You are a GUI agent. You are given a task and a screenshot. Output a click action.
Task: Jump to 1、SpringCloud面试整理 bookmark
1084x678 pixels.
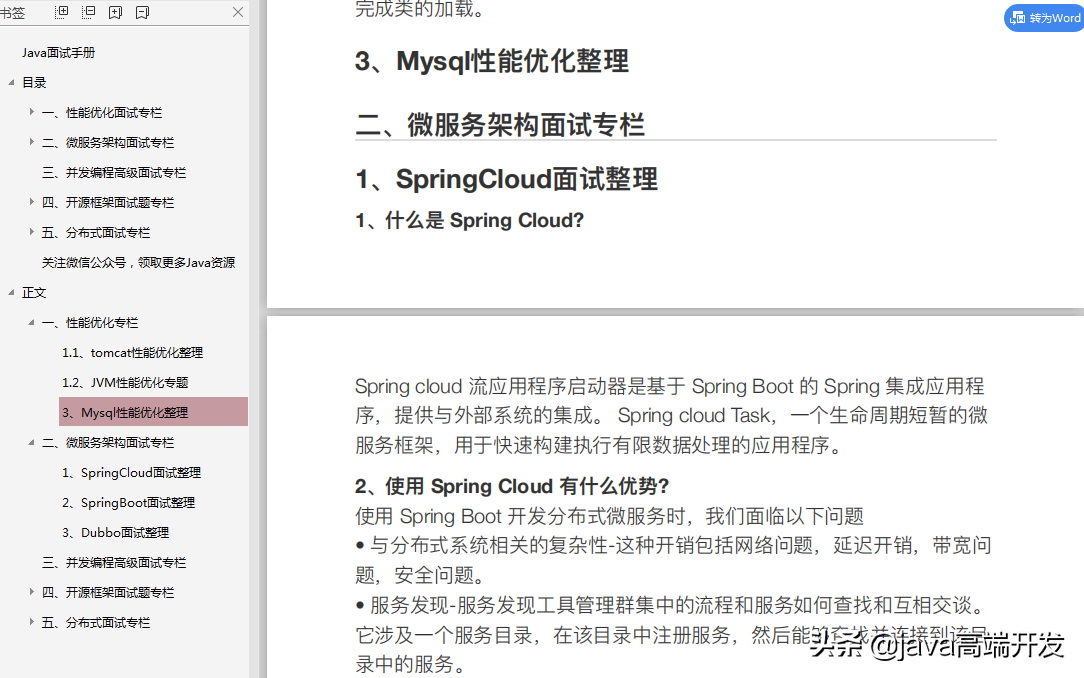tap(131, 473)
